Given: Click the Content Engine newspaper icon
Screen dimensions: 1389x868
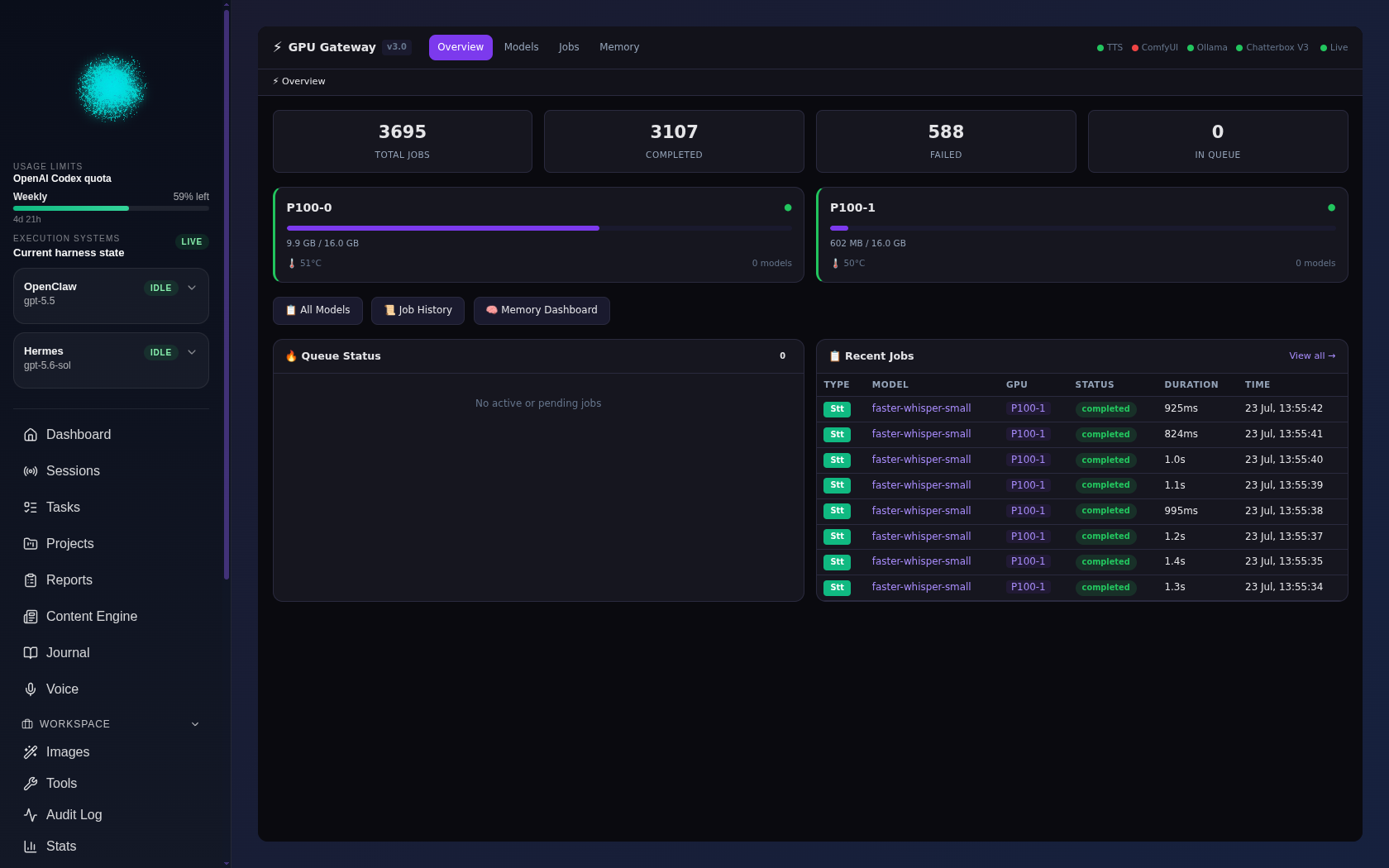Looking at the screenshot, I should pos(31,617).
